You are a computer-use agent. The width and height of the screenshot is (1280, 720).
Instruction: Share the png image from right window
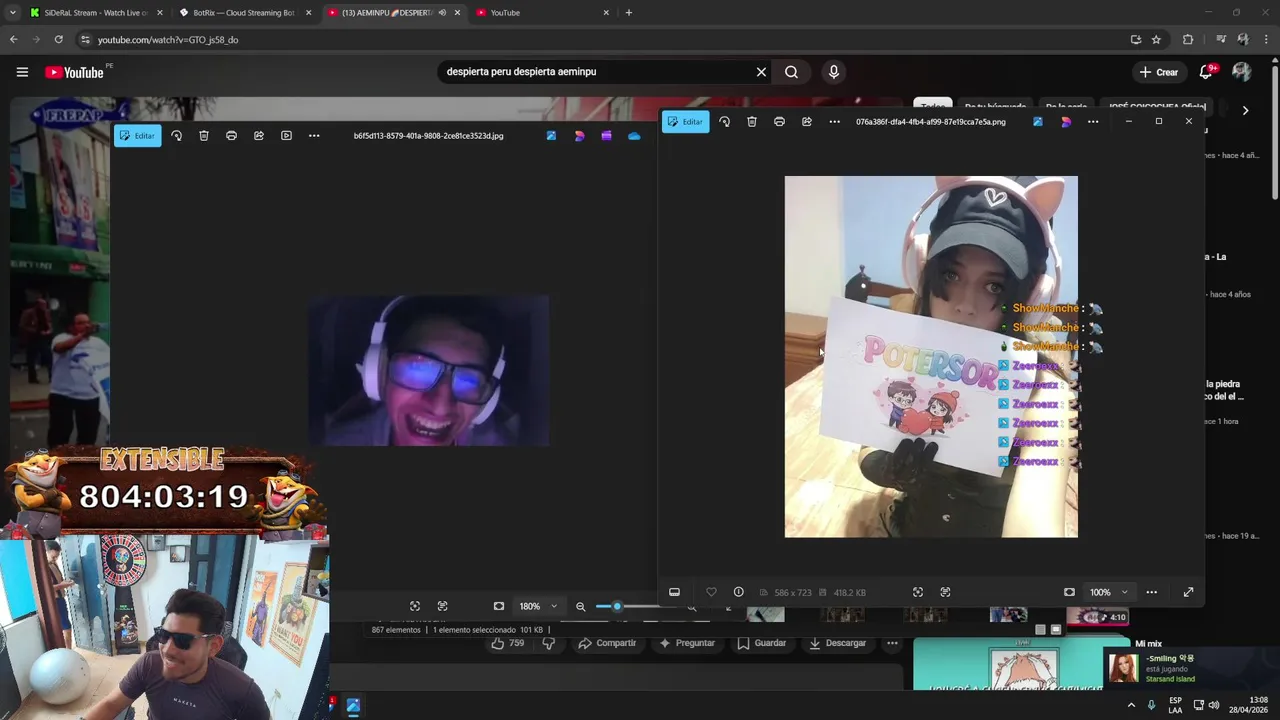pos(807,122)
